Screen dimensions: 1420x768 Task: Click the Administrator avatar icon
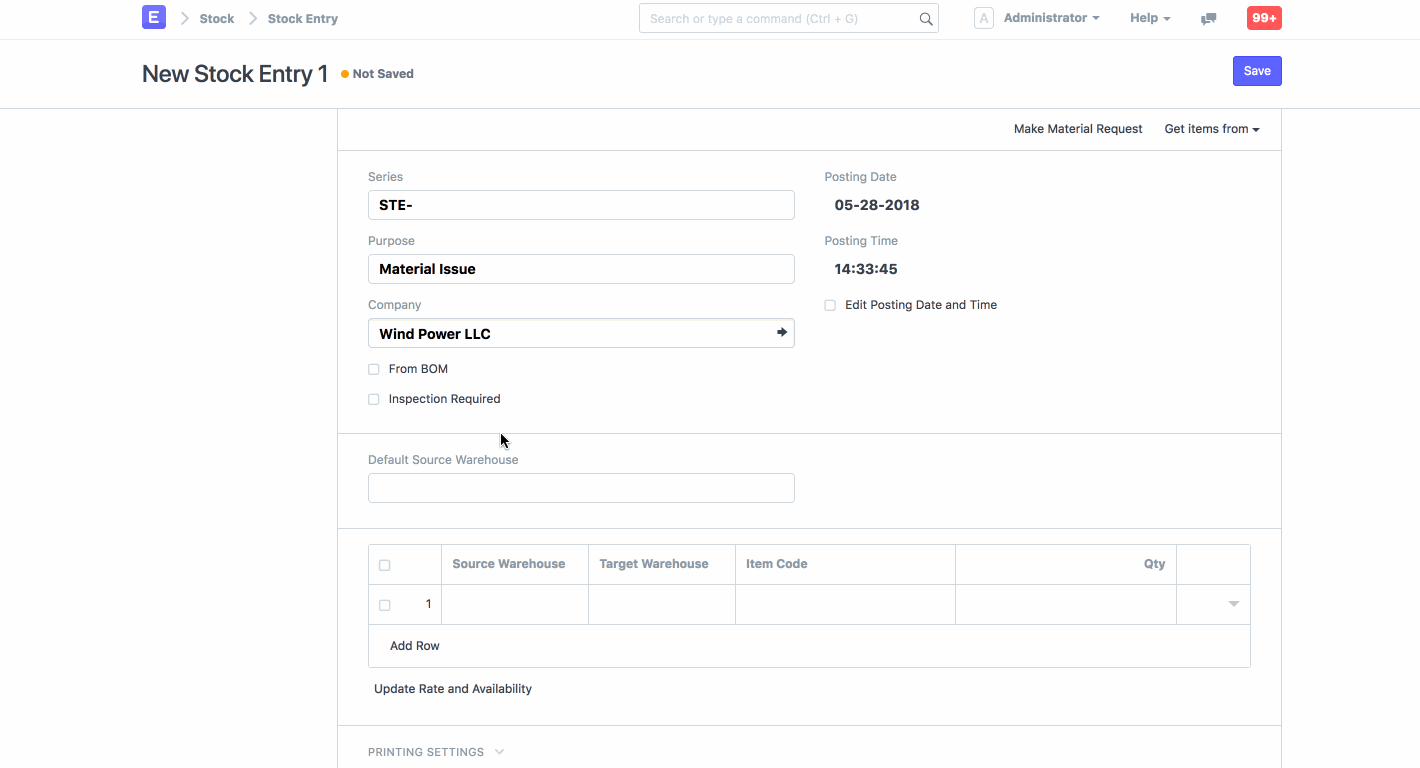pyautogui.click(x=984, y=18)
